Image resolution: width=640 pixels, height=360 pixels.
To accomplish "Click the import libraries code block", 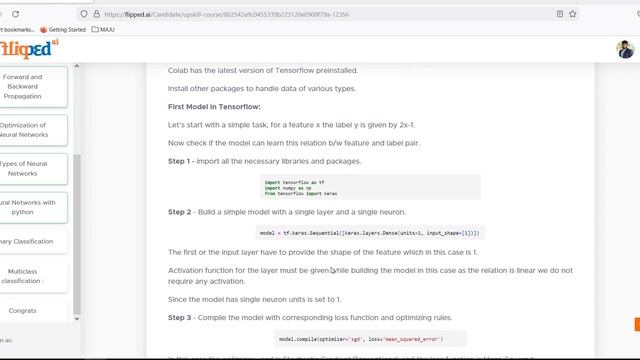I will [370, 187].
